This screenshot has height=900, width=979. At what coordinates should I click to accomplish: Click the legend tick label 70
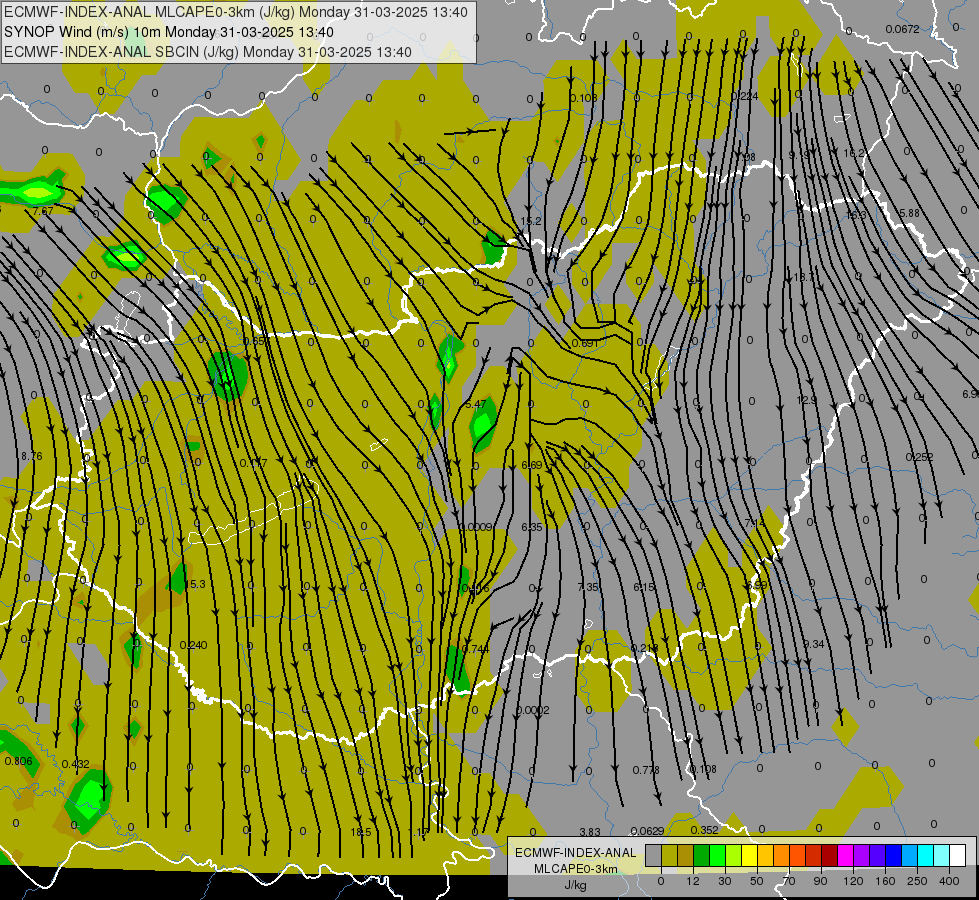click(789, 881)
